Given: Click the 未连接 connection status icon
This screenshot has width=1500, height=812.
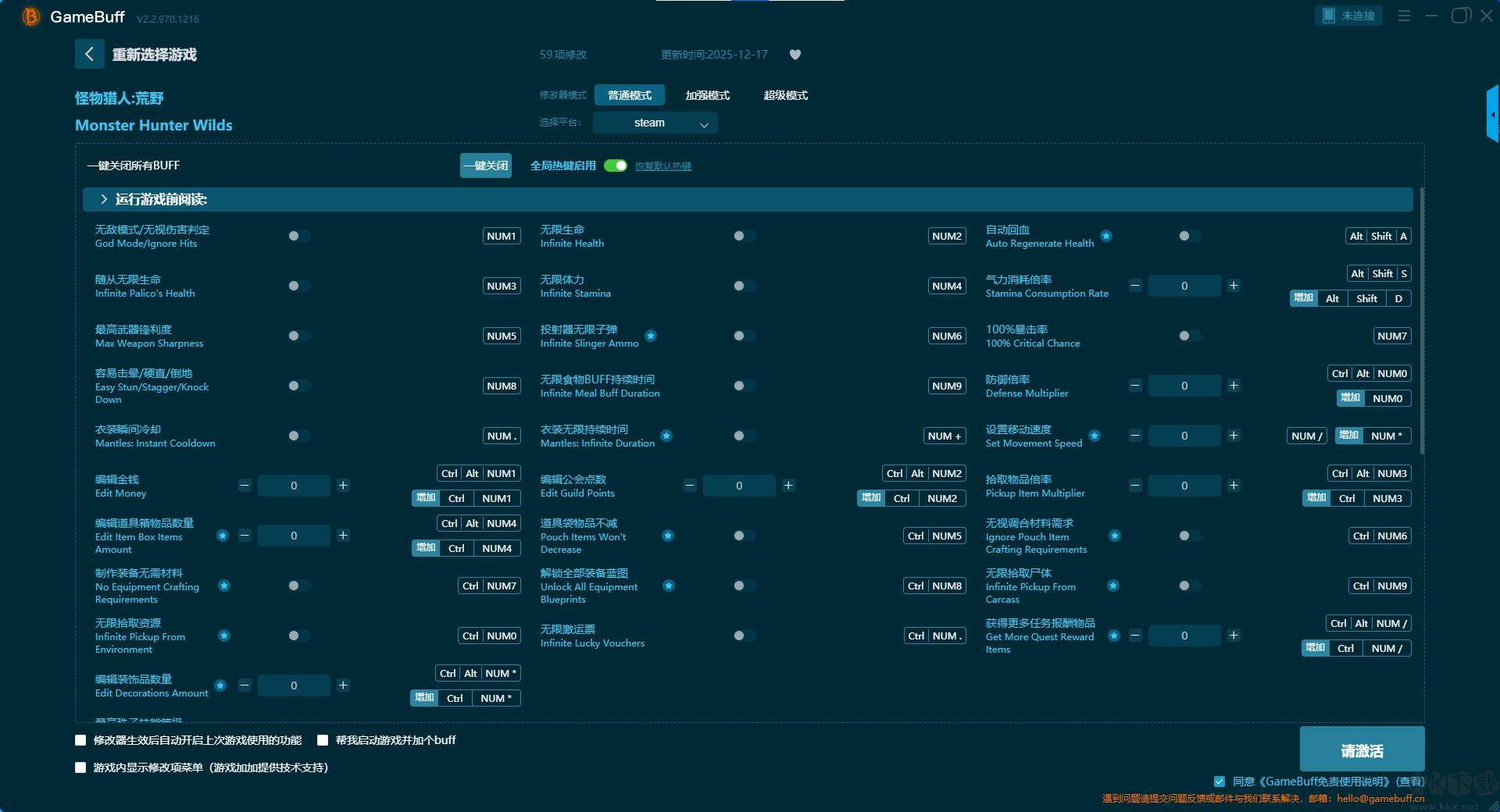Looking at the screenshot, I should [1348, 16].
